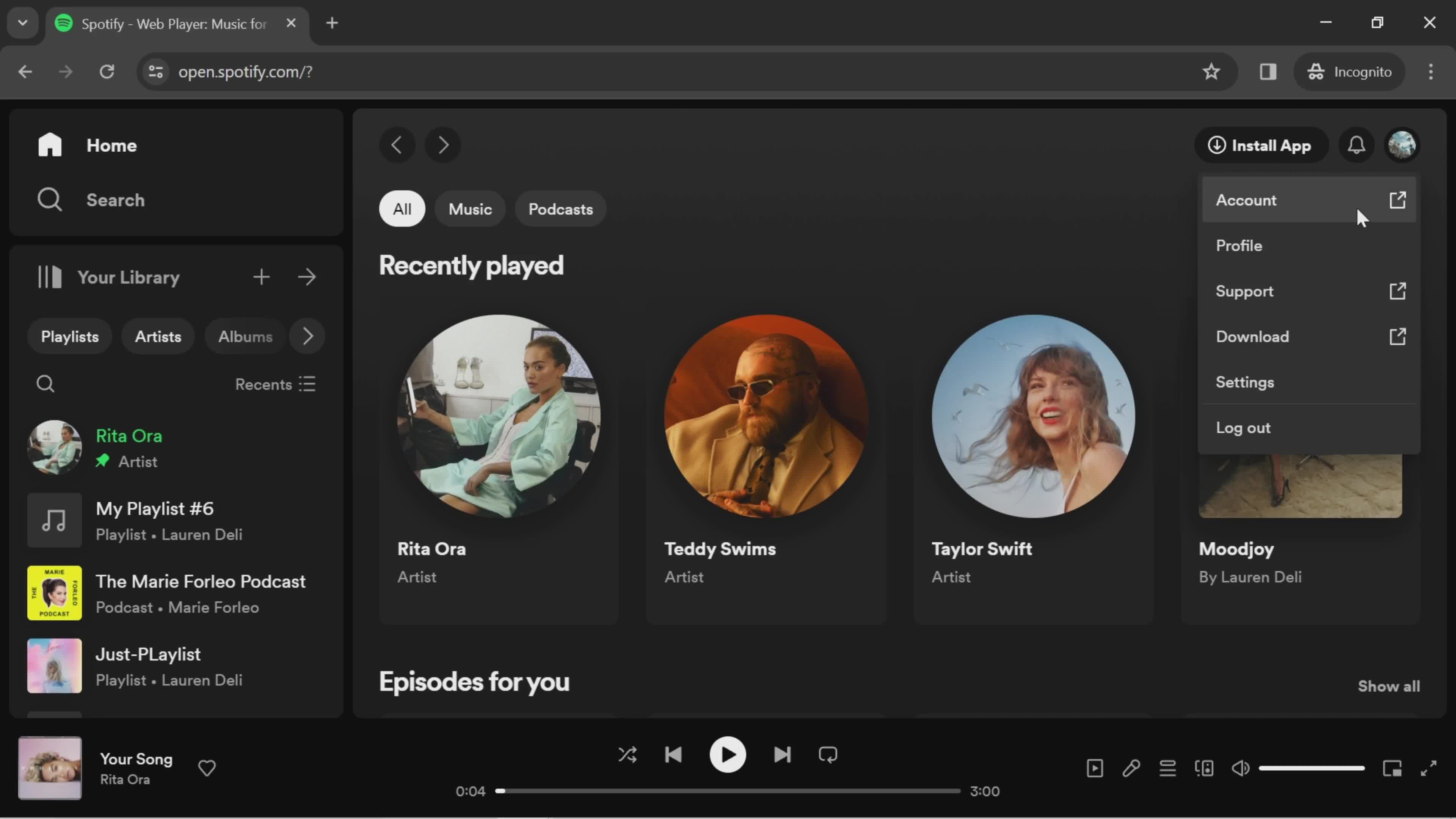Open the play queue icon

click(x=1168, y=768)
